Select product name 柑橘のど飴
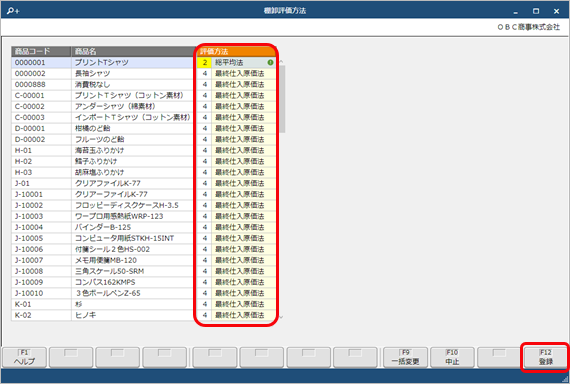570x384 pixels. (92, 128)
